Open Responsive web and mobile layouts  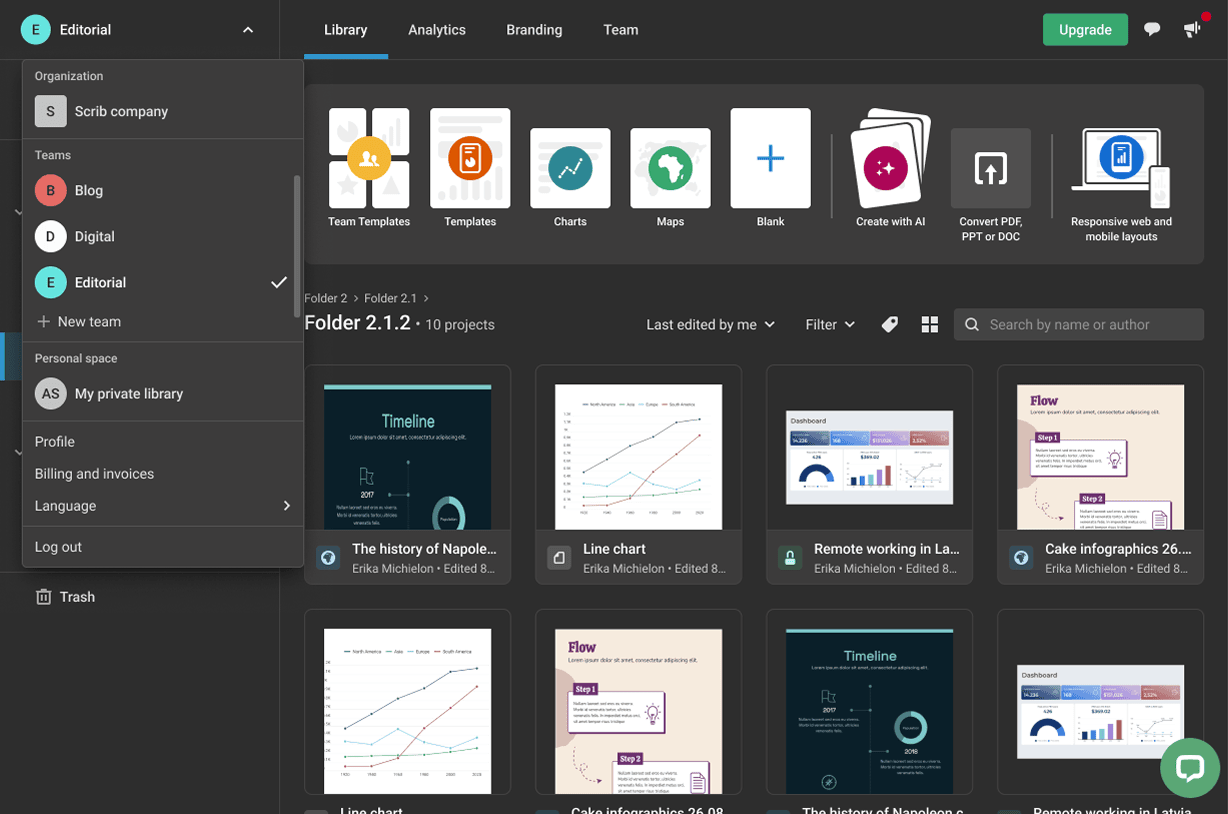pyautogui.click(x=1121, y=185)
